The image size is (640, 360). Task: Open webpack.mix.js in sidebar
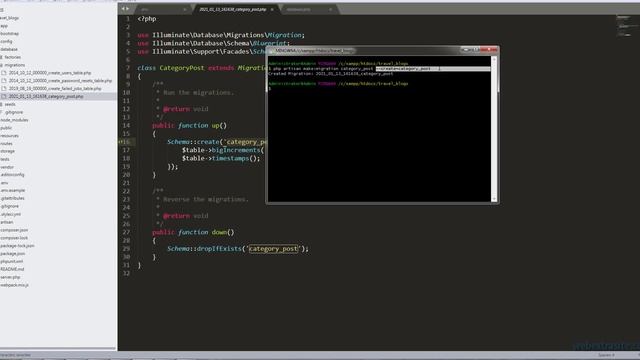click(14, 285)
